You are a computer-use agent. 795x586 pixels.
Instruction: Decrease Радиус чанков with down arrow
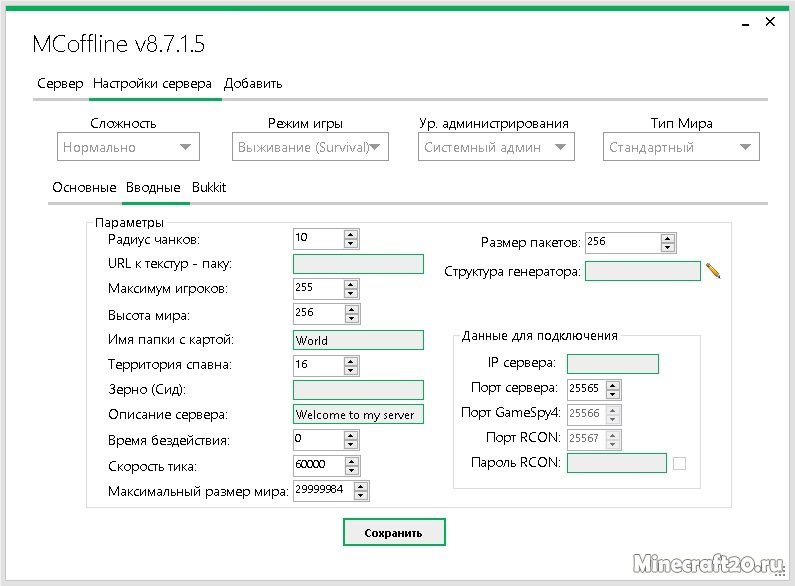point(351,243)
